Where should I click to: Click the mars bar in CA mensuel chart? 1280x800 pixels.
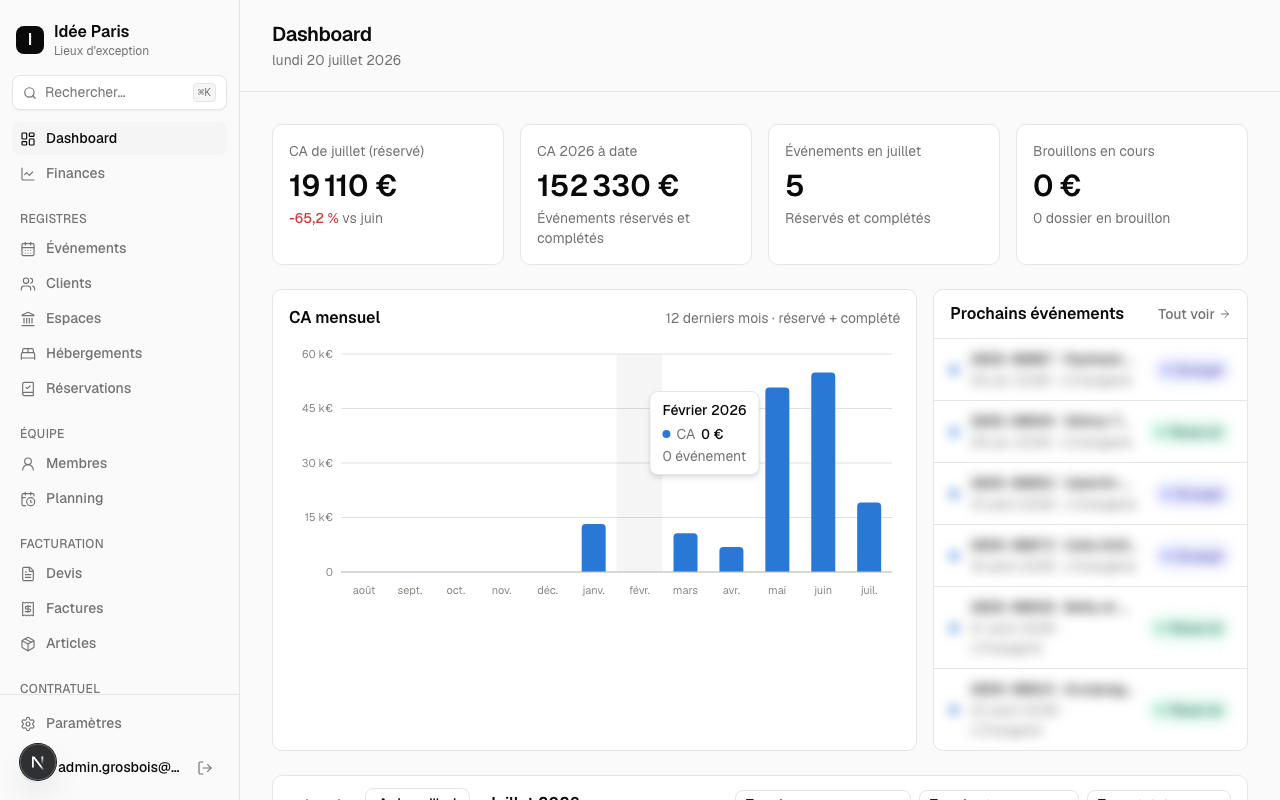(x=685, y=553)
